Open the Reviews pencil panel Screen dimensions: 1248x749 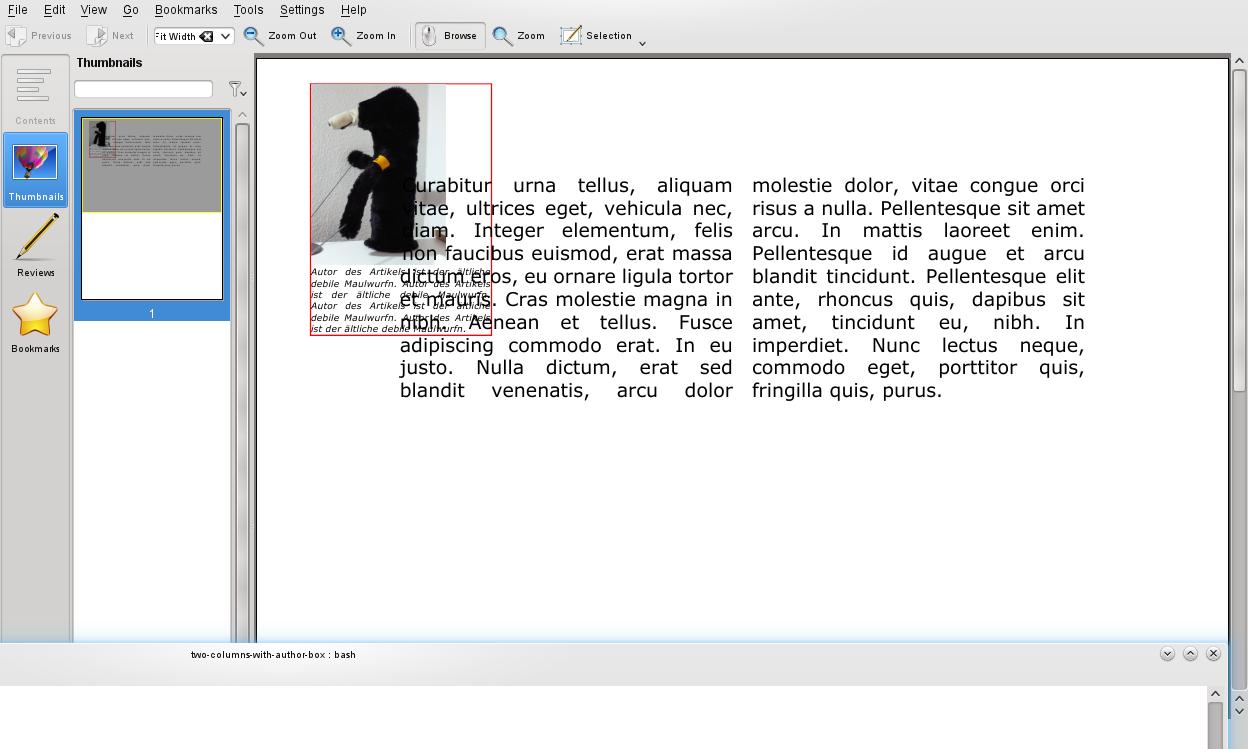click(35, 246)
